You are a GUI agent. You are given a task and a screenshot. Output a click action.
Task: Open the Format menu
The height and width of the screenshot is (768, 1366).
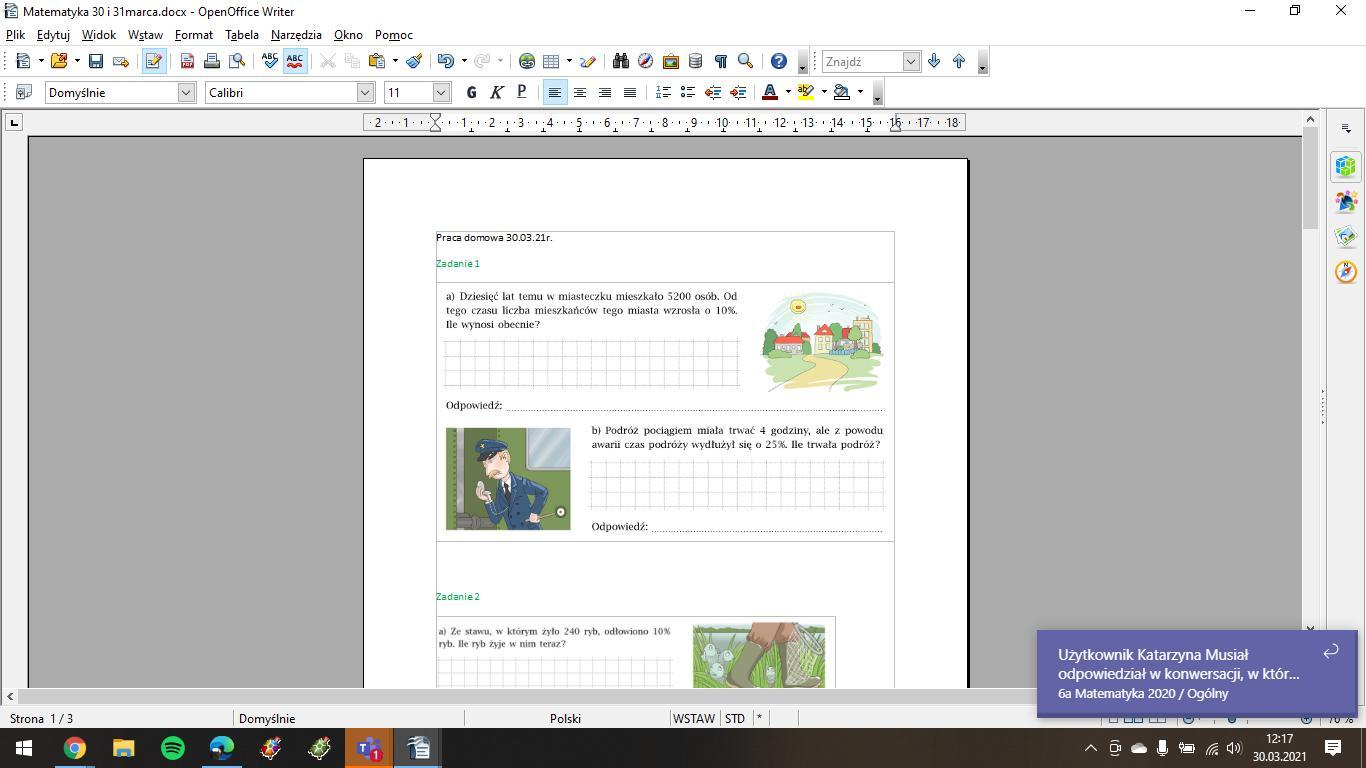click(194, 34)
